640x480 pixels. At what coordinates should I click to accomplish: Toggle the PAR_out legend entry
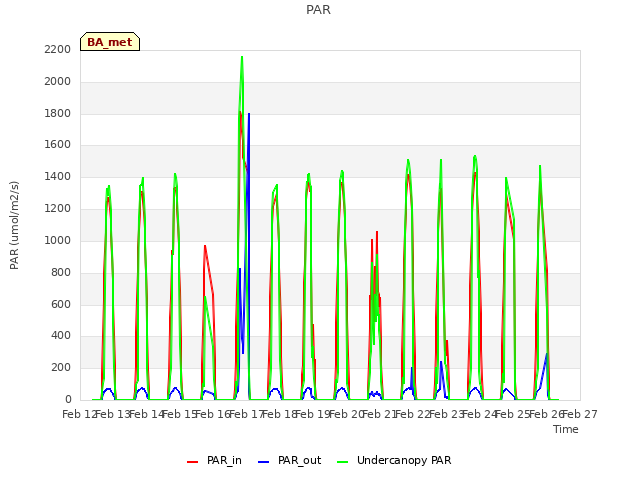click(290, 460)
